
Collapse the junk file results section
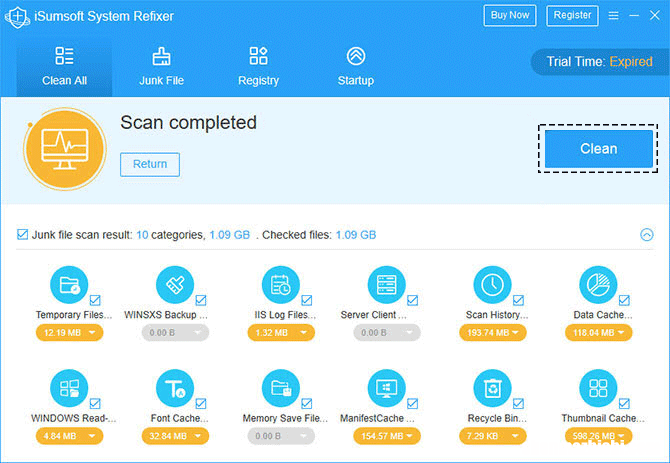pos(647,234)
